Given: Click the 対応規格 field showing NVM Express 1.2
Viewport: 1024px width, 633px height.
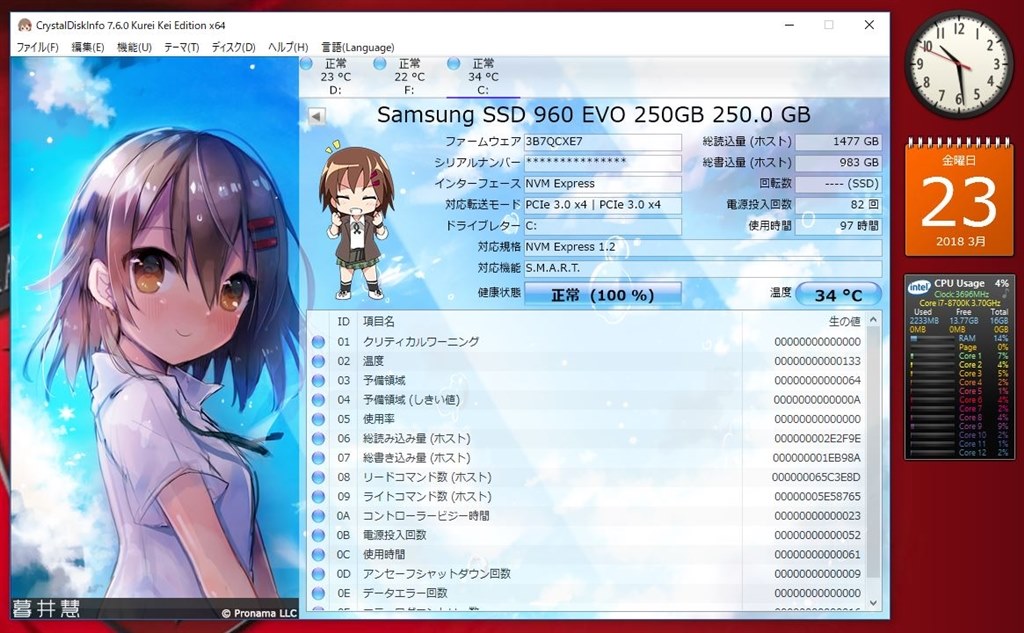Looking at the screenshot, I should tap(703, 247).
